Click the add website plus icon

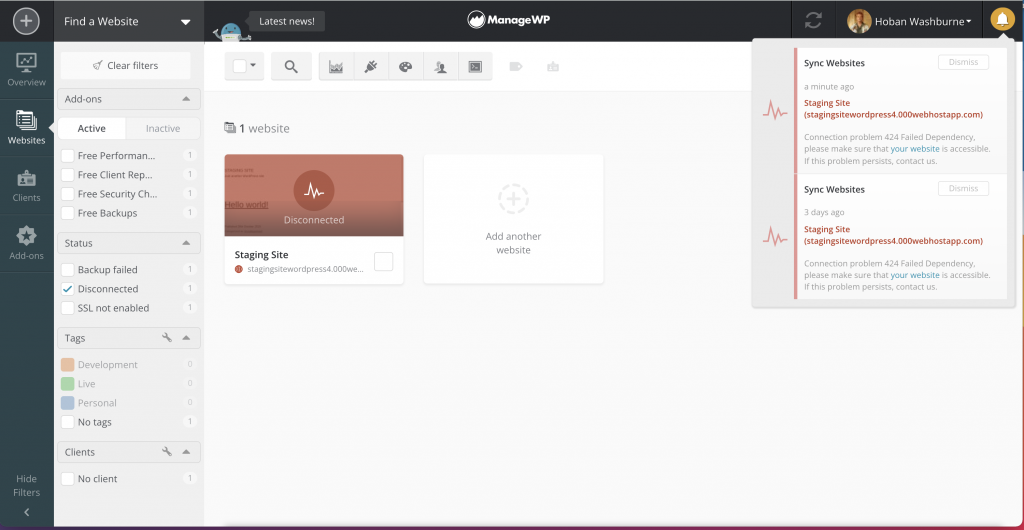(x=26, y=21)
